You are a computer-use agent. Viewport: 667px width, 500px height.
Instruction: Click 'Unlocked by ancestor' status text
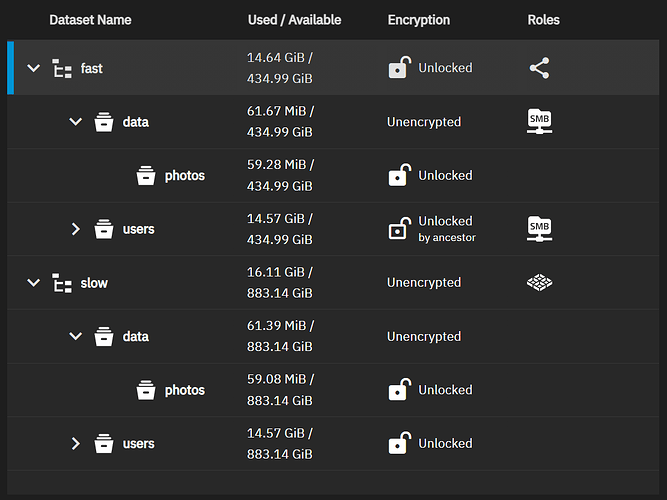tap(447, 229)
